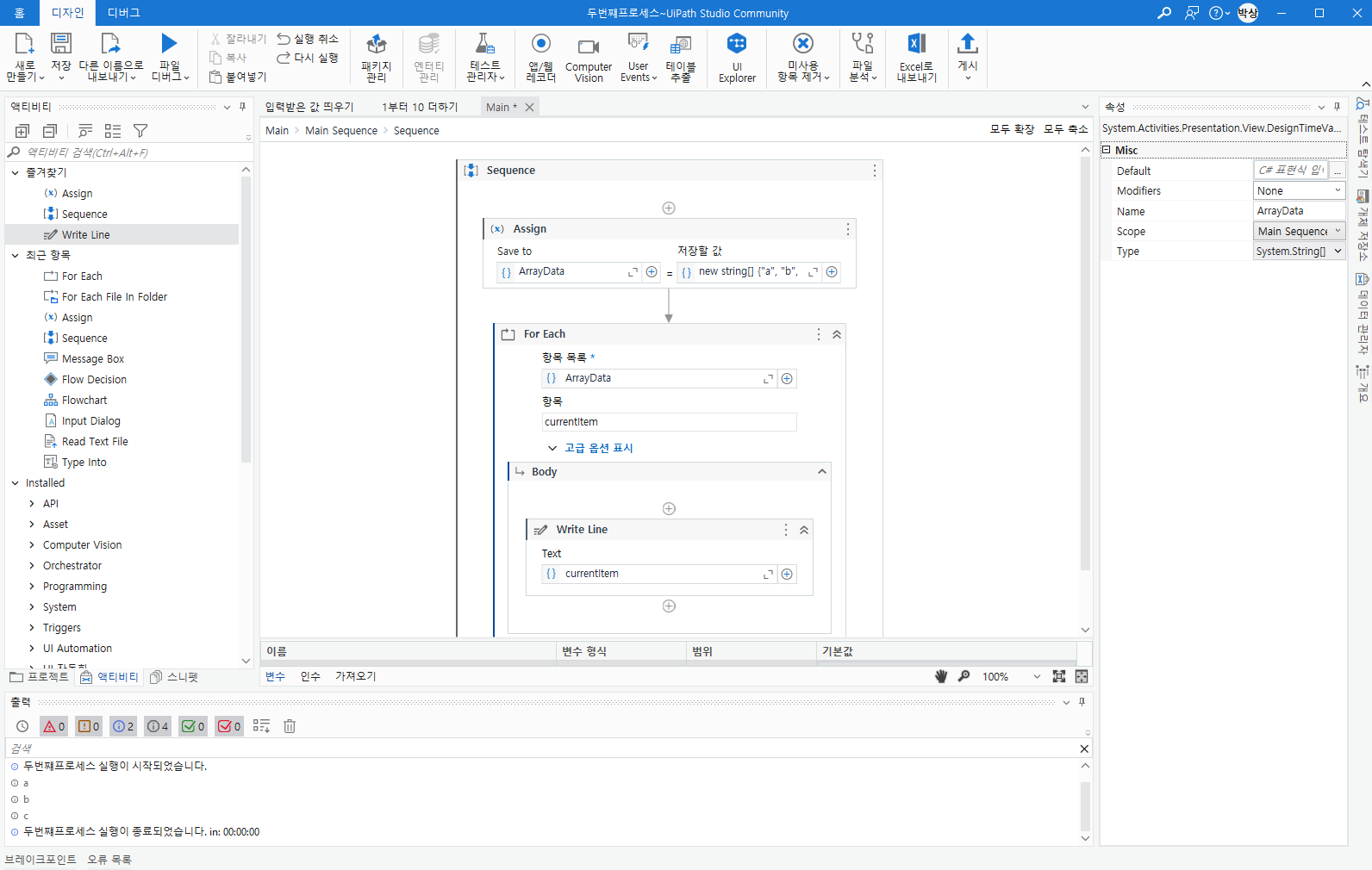Collapse 즐겨찾기 (Favorites) tree group

point(16,172)
